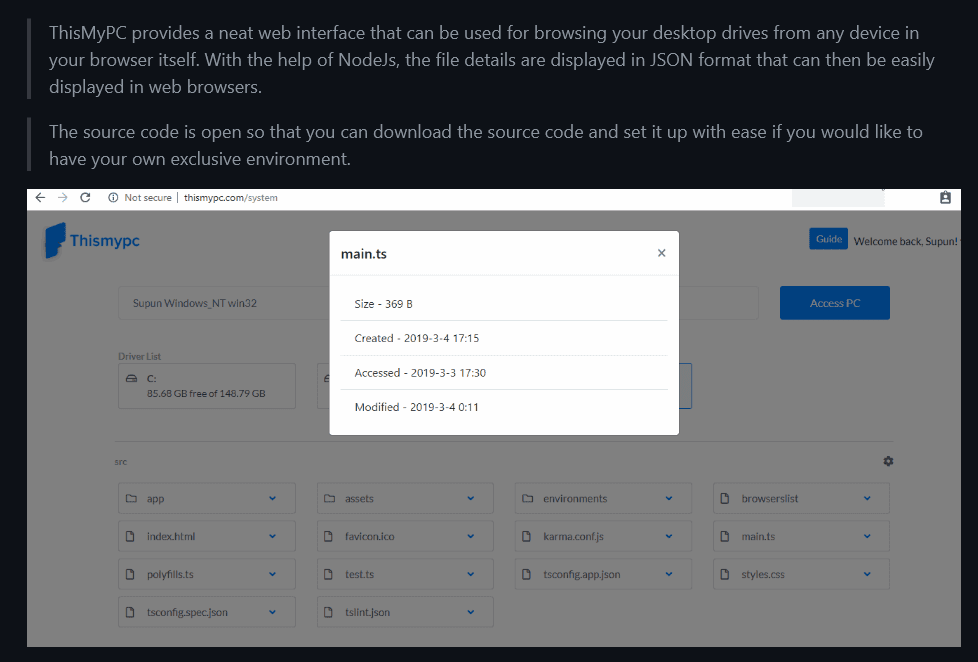The image size is (978, 662).
Task: Select the C: drive card
Action: click(206, 386)
